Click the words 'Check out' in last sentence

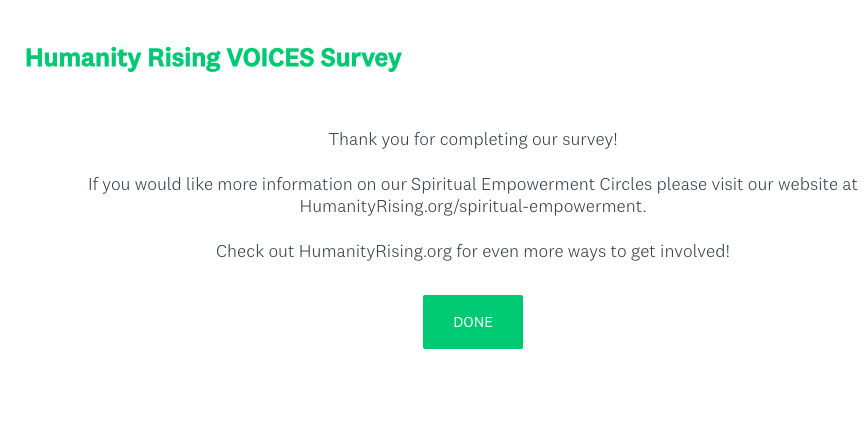[255, 251]
